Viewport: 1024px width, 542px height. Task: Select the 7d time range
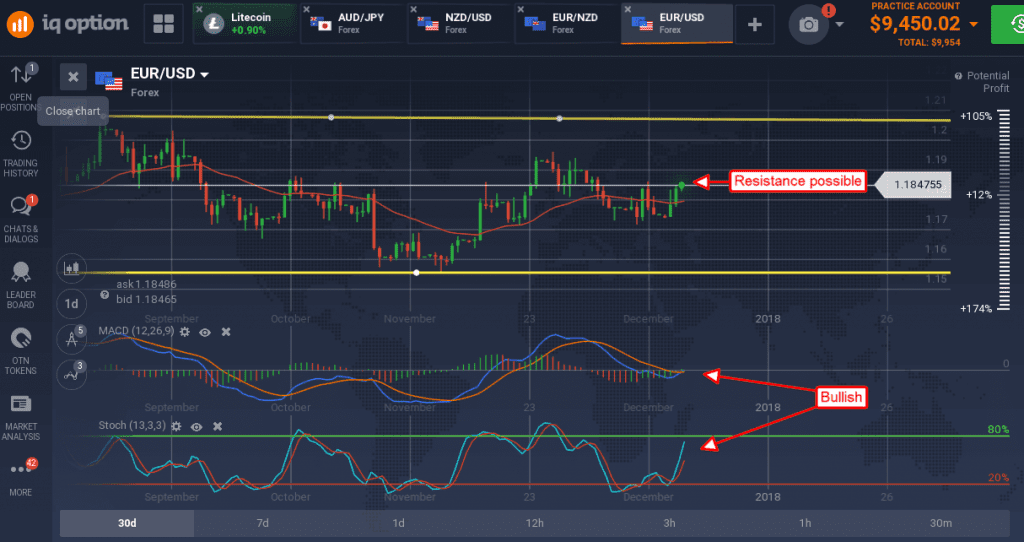(263, 523)
